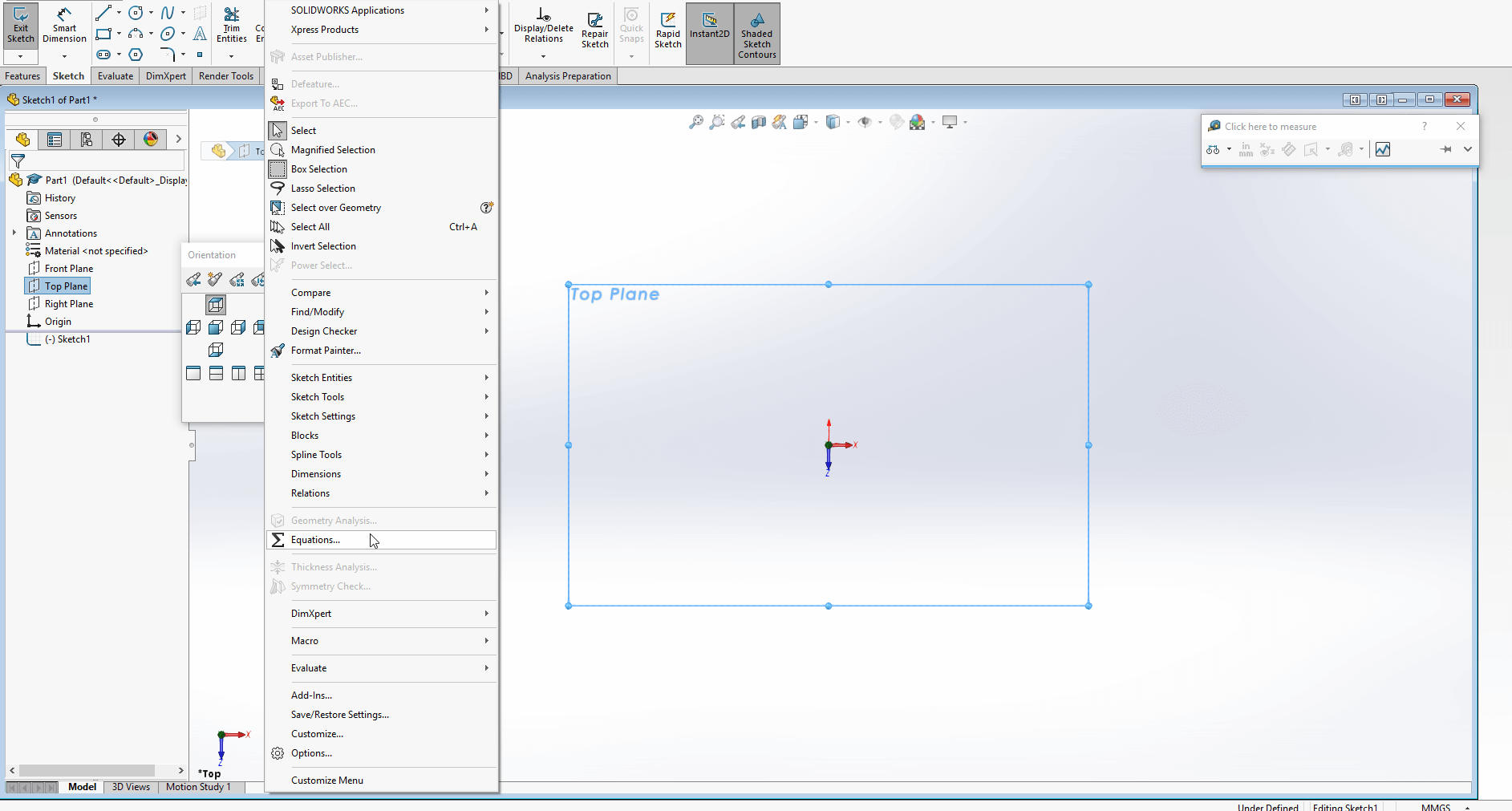The image size is (1512, 811).
Task: Click the Measurement History graph icon
Action: (1383, 149)
